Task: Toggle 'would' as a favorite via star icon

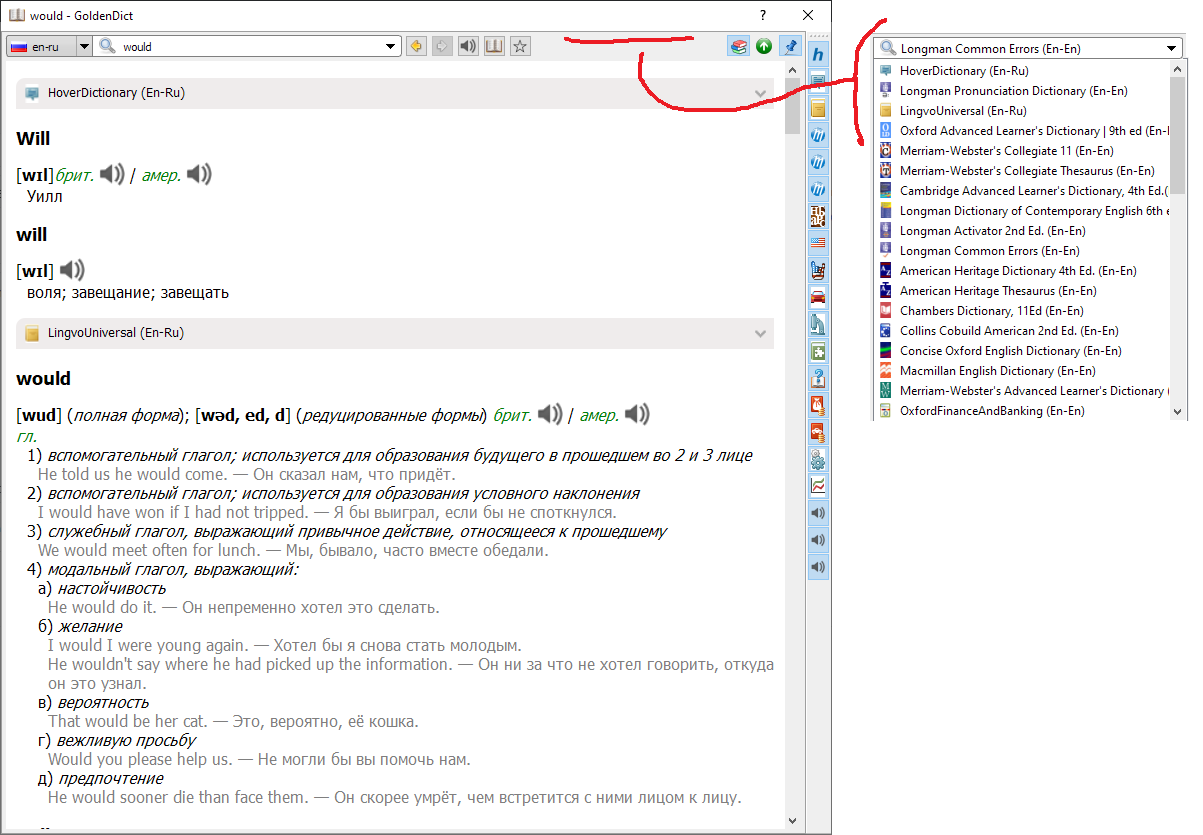Action: coord(519,45)
